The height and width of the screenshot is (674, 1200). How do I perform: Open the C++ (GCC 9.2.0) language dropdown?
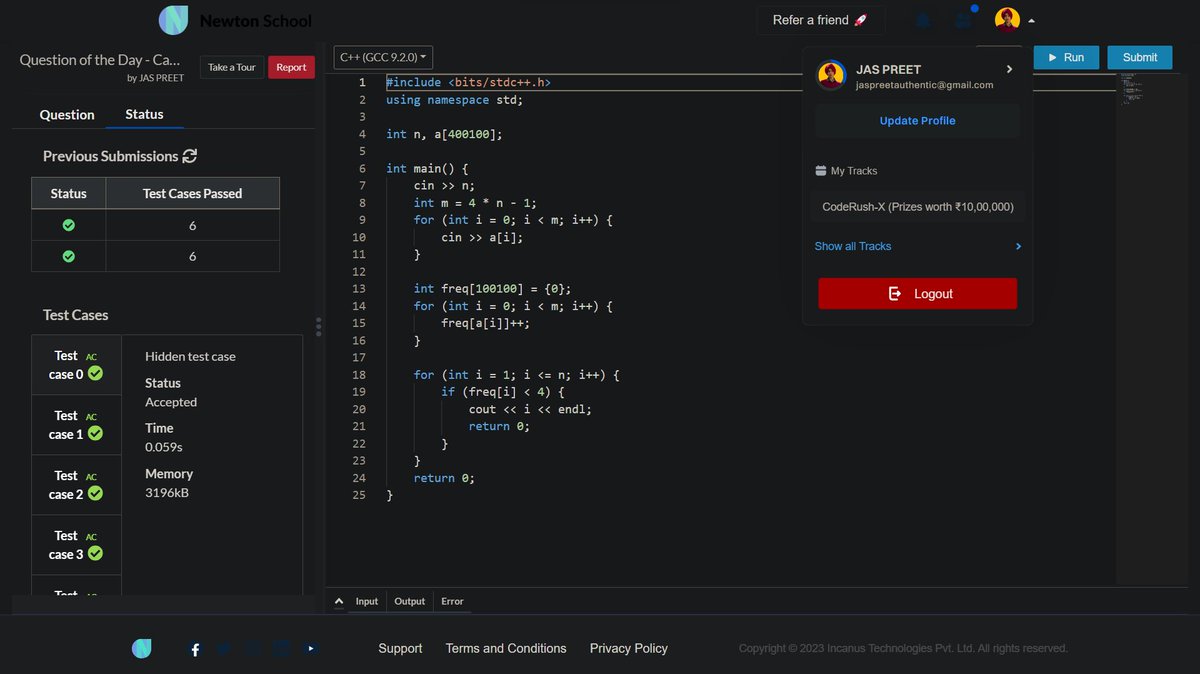(382, 57)
